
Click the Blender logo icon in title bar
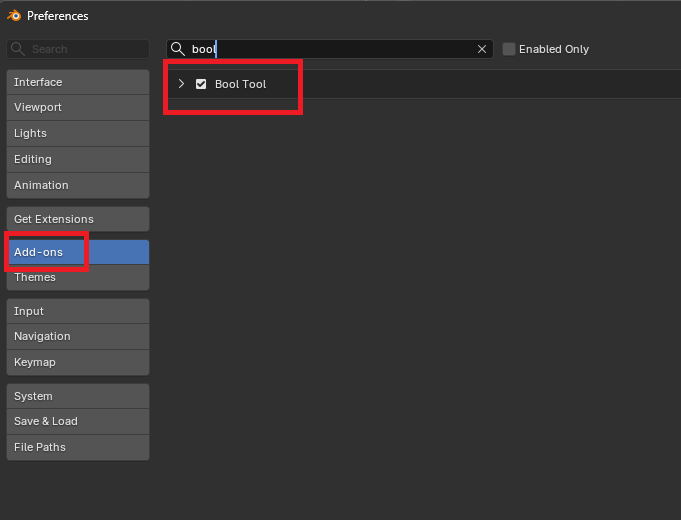(14, 16)
